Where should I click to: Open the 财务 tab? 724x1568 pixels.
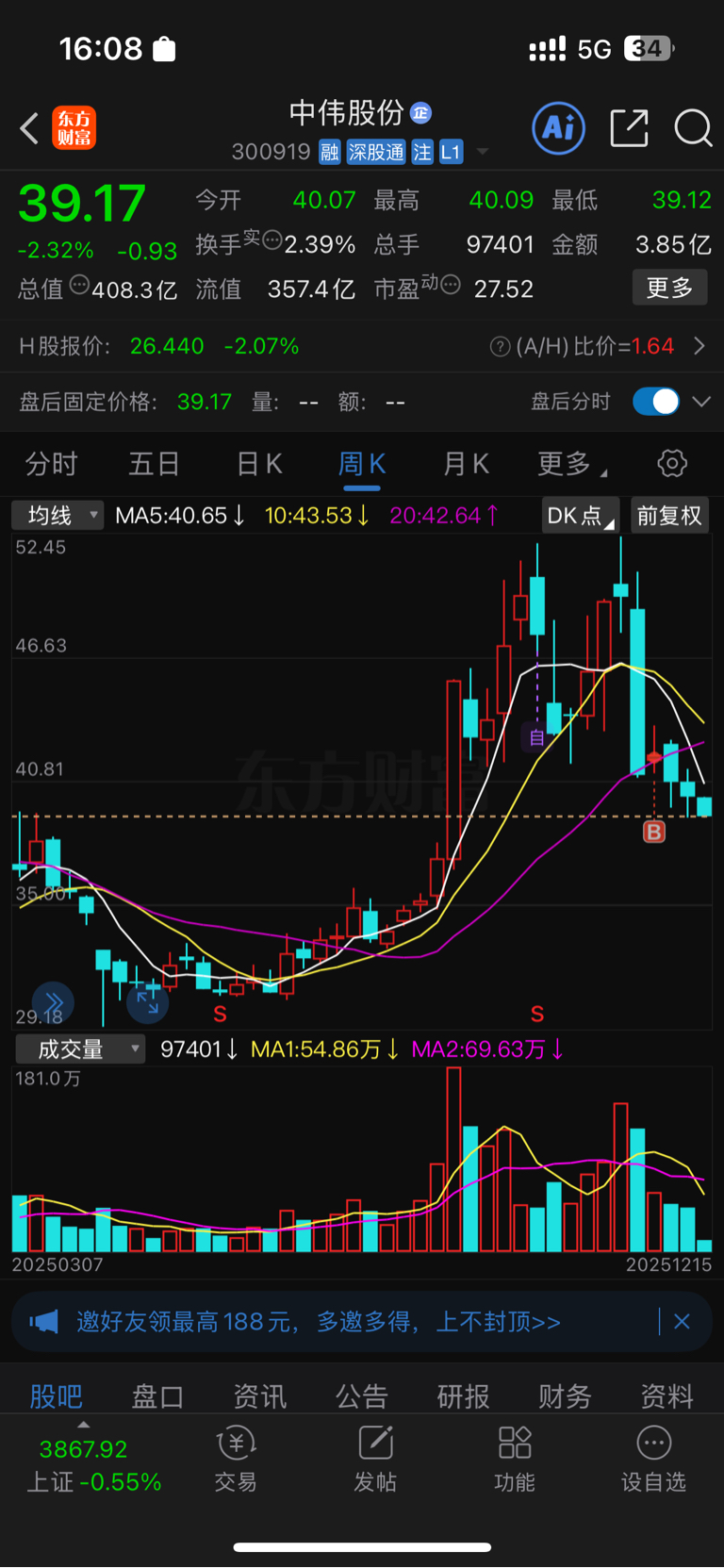[565, 1395]
